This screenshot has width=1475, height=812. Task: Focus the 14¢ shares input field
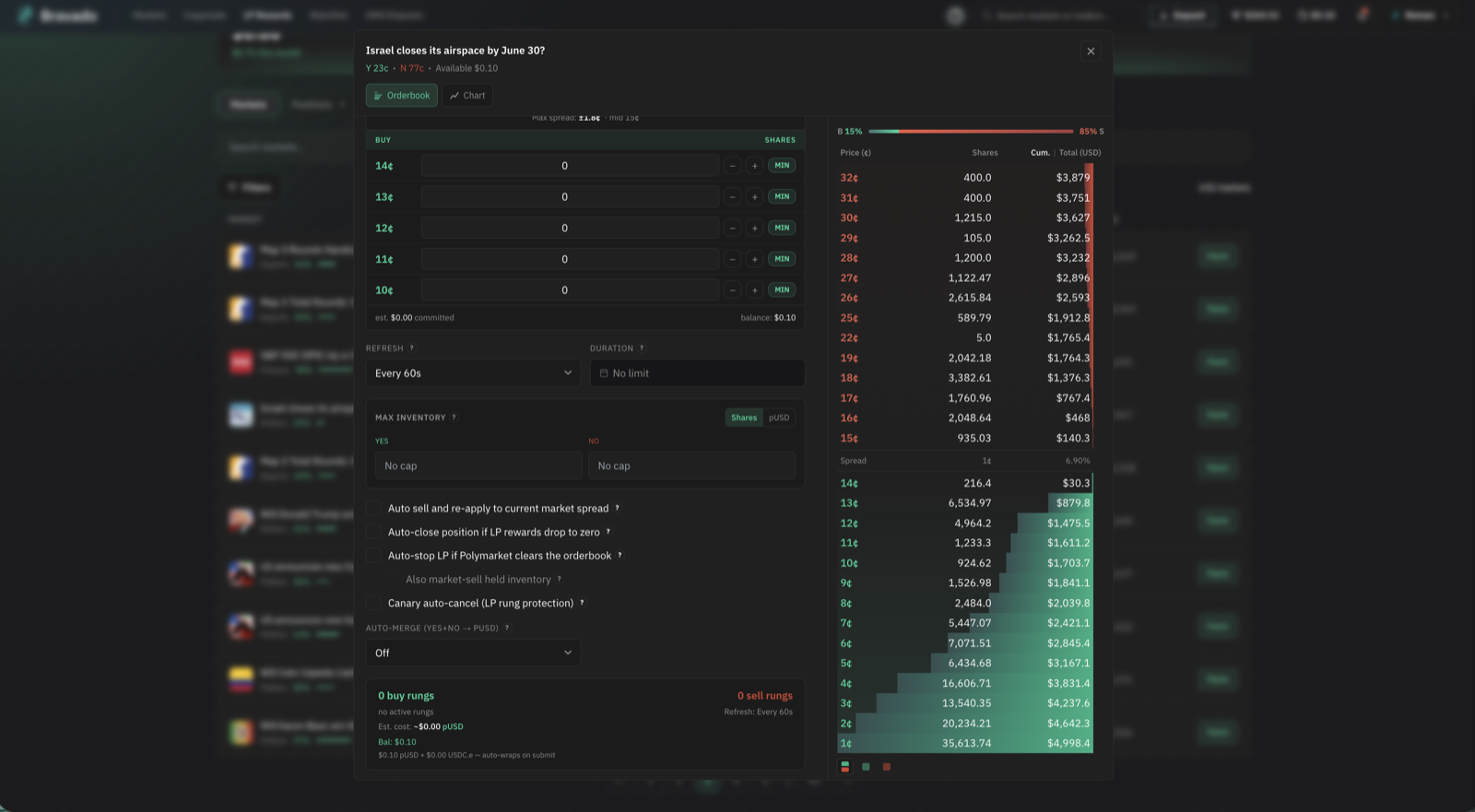[x=570, y=166]
